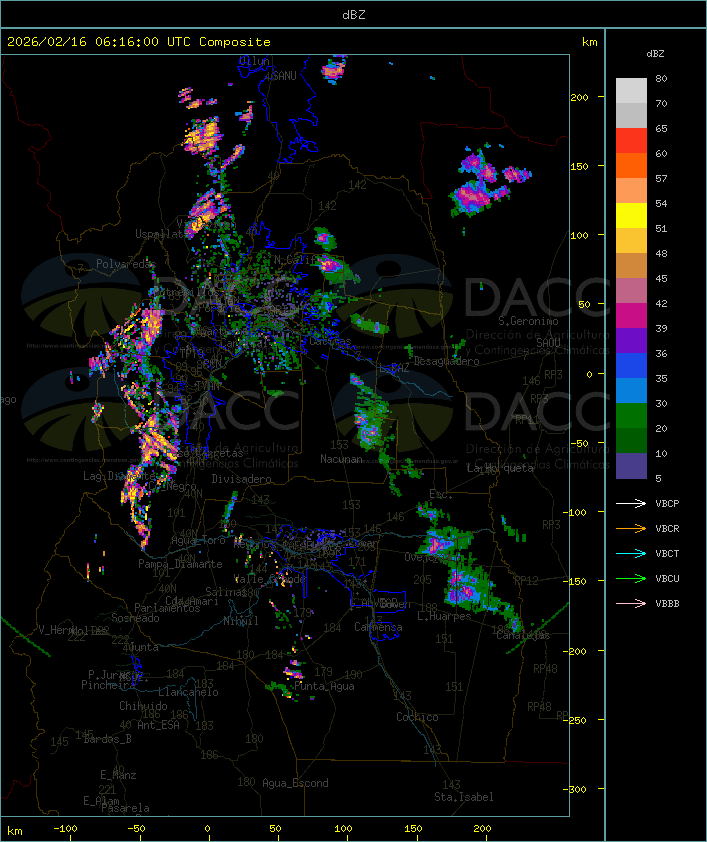707x842 pixels.
Task: Pick the red legend swatch below 65
Action: (631, 141)
